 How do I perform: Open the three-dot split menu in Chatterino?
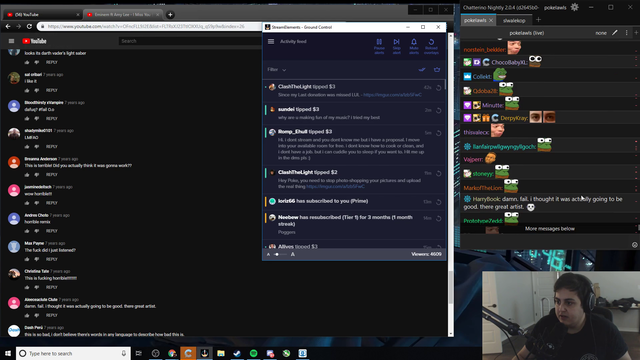pos(627,33)
